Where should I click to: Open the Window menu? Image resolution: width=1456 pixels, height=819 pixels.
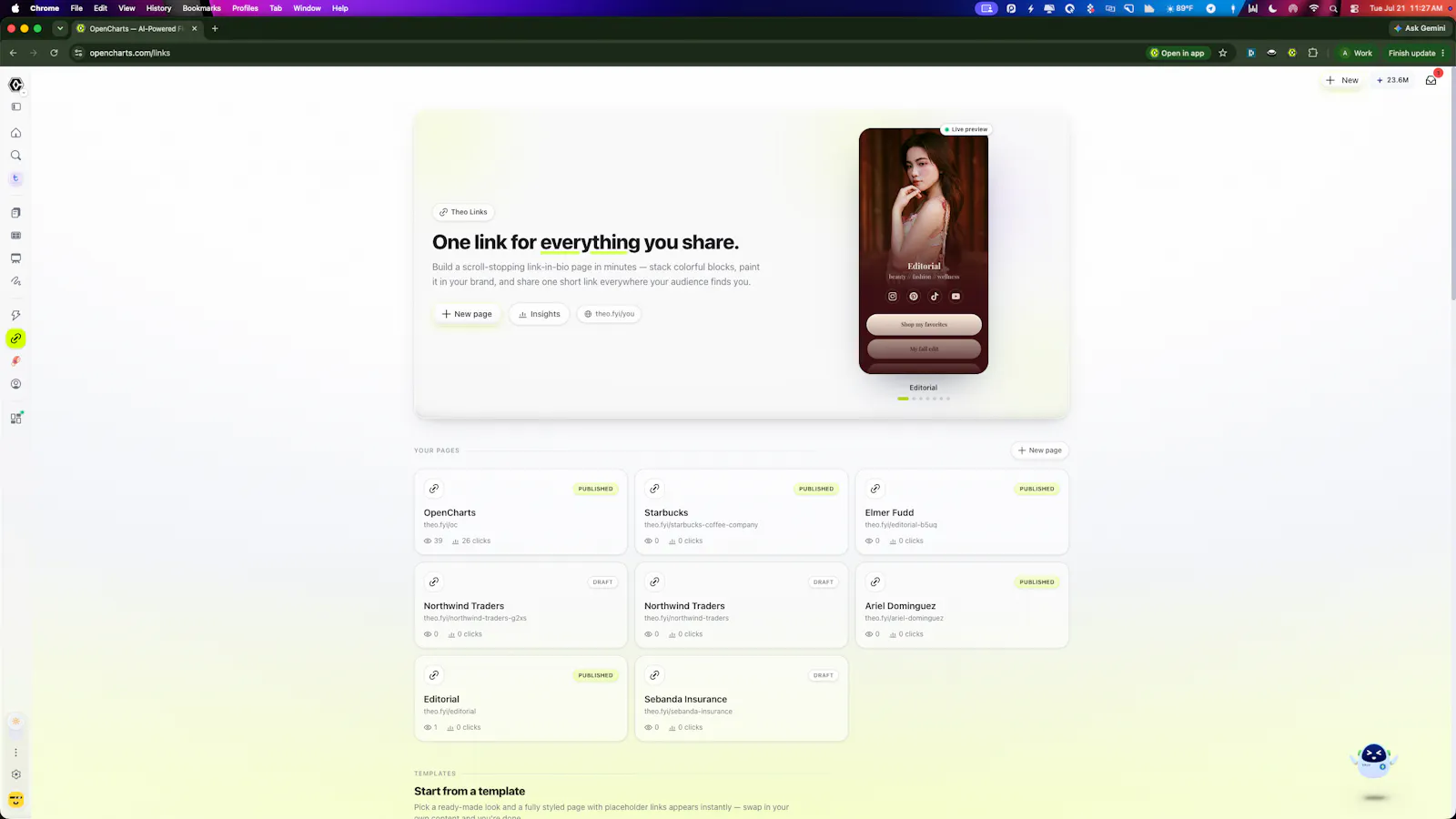pyautogui.click(x=307, y=8)
